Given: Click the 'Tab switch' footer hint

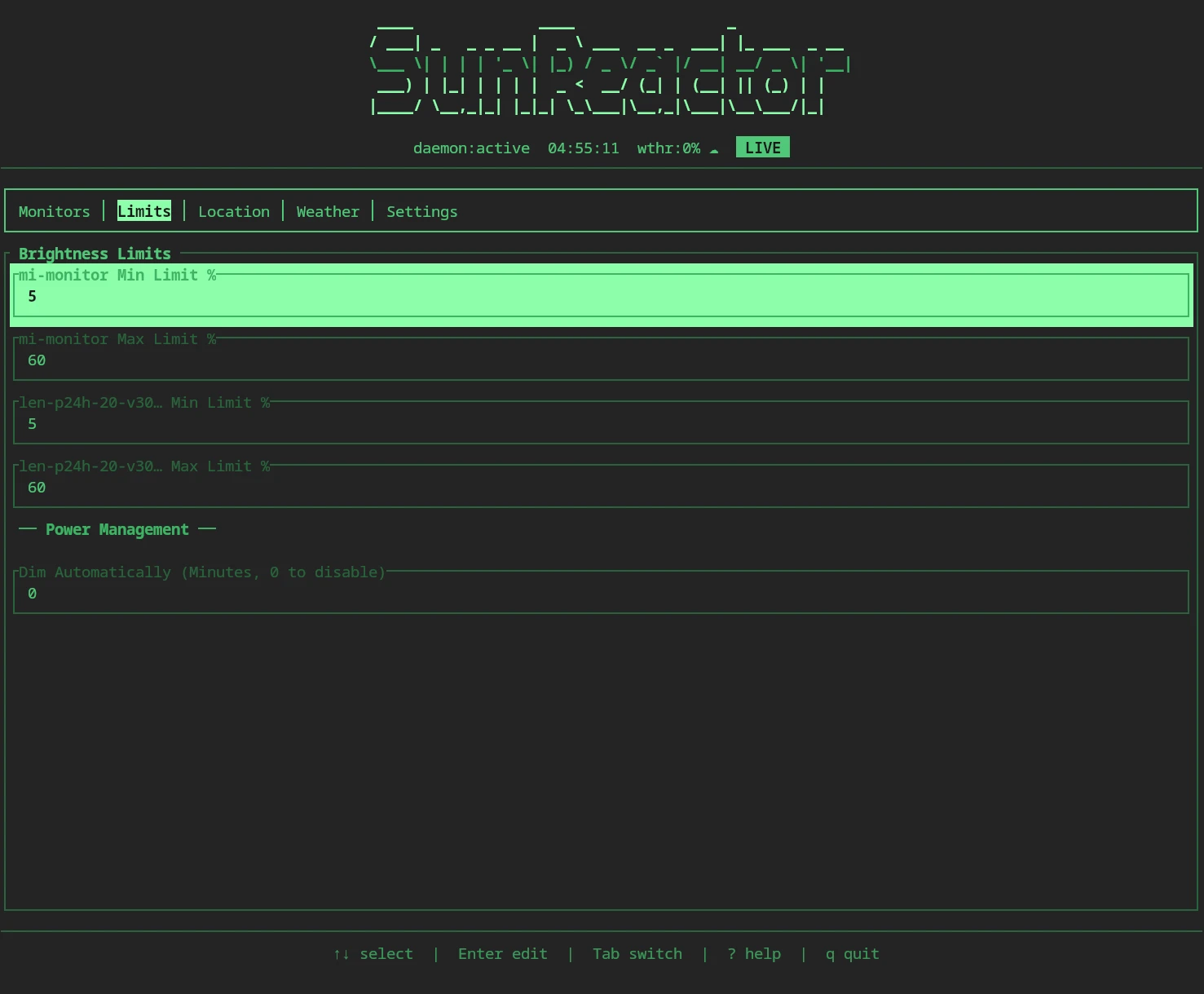Looking at the screenshot, I should pyautogui.click(x=637, y=954).
